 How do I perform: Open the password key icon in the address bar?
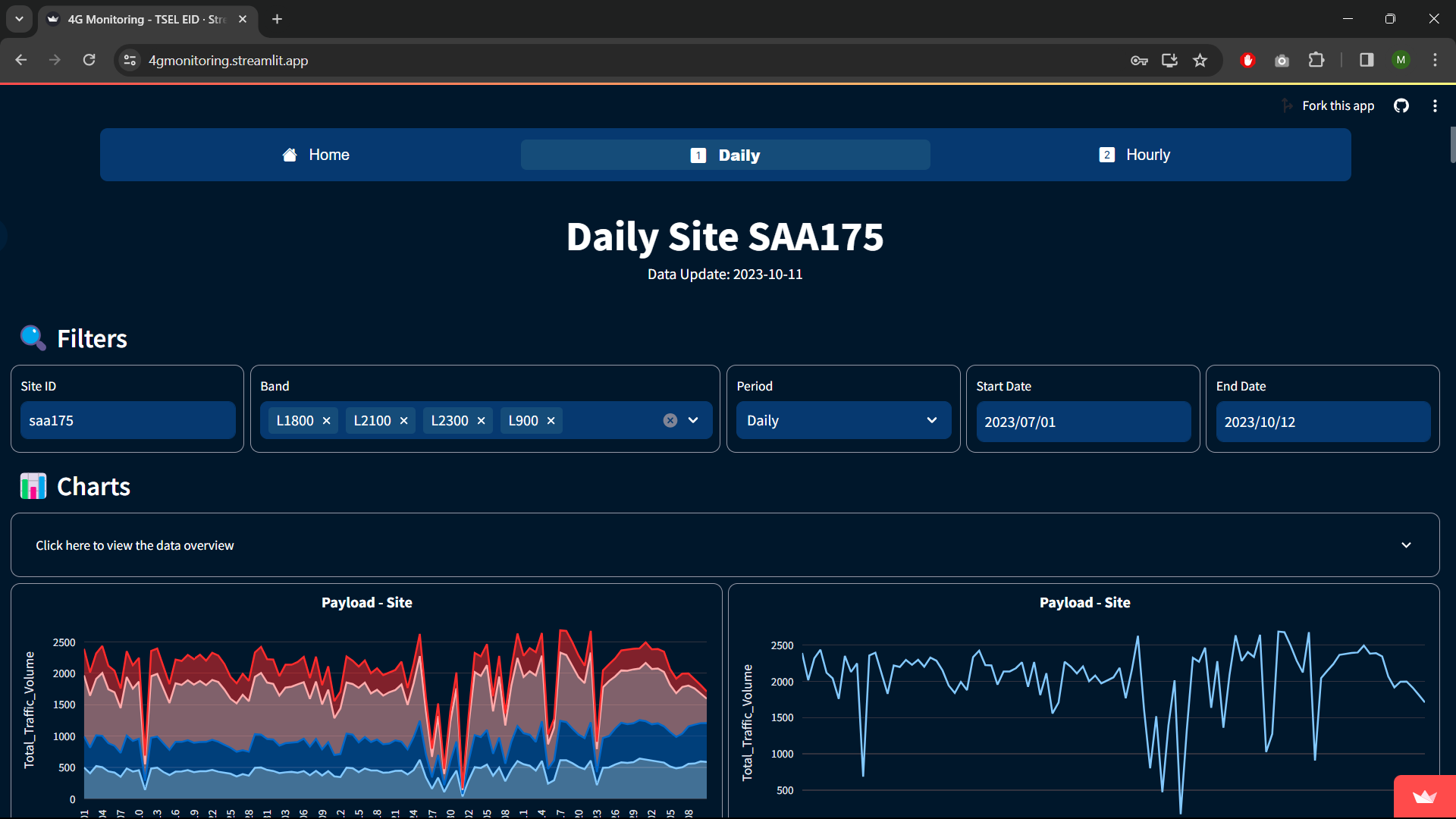1139,61
